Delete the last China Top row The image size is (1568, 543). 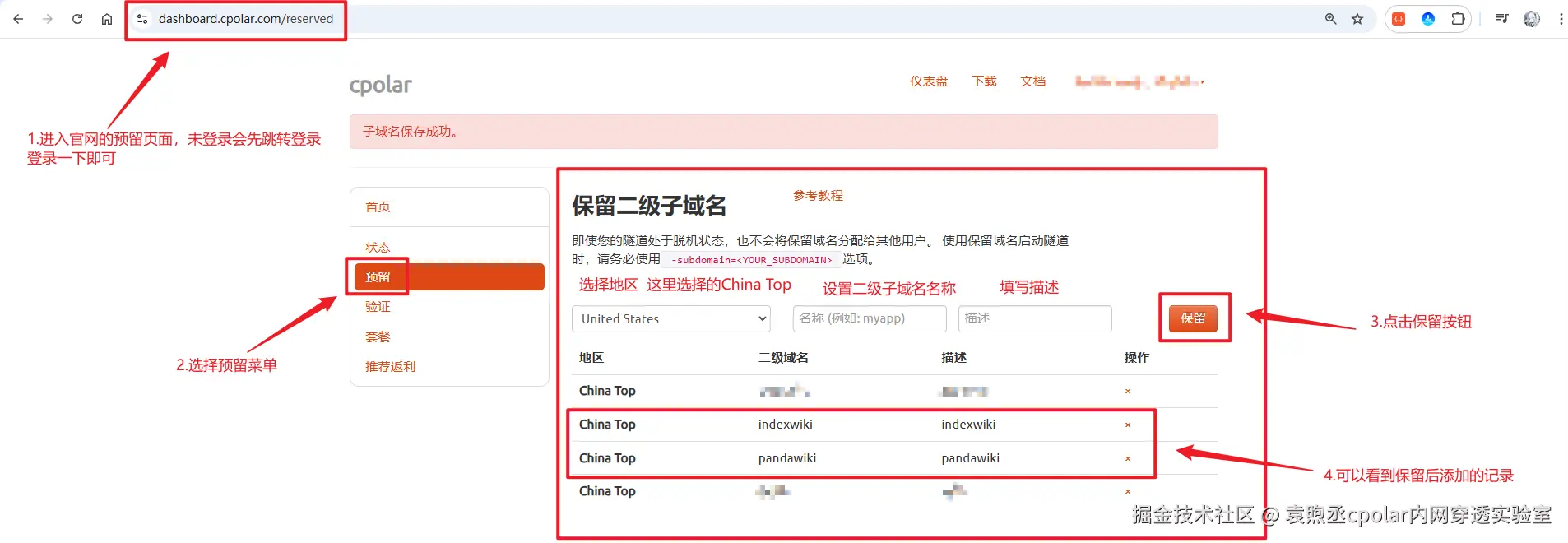click(1128, 492)
